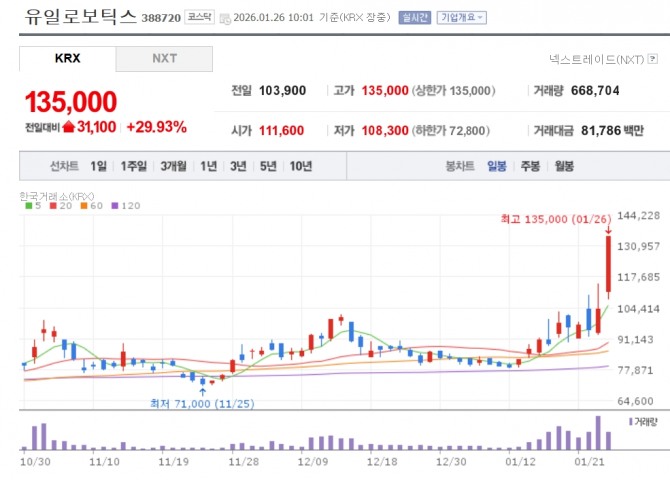Switch line chart to 3개월
670x480 pixels.
pyautogui.click(x=176, y=166)
